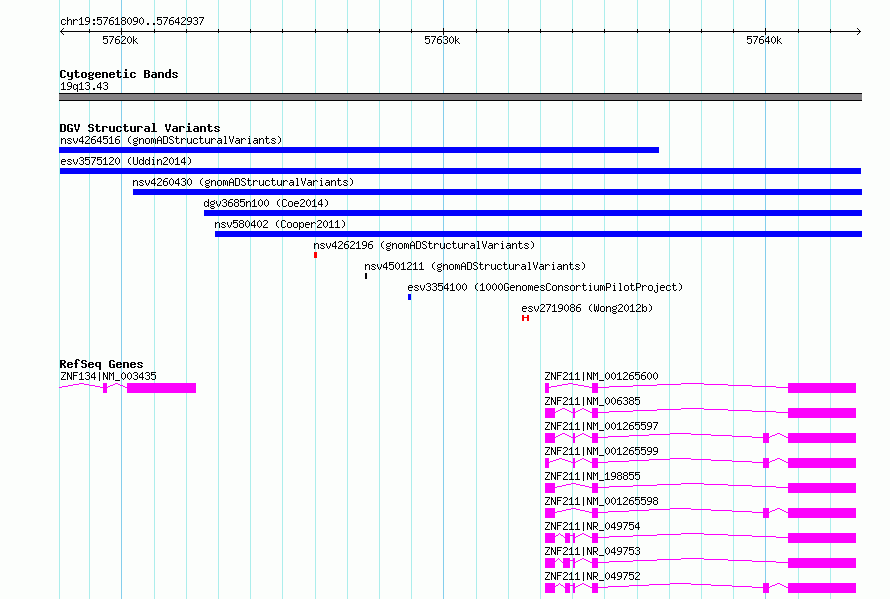Screen dimensions: 890x599
Task: Click the 57640k ruler tick label
Action: coord(763,40)
